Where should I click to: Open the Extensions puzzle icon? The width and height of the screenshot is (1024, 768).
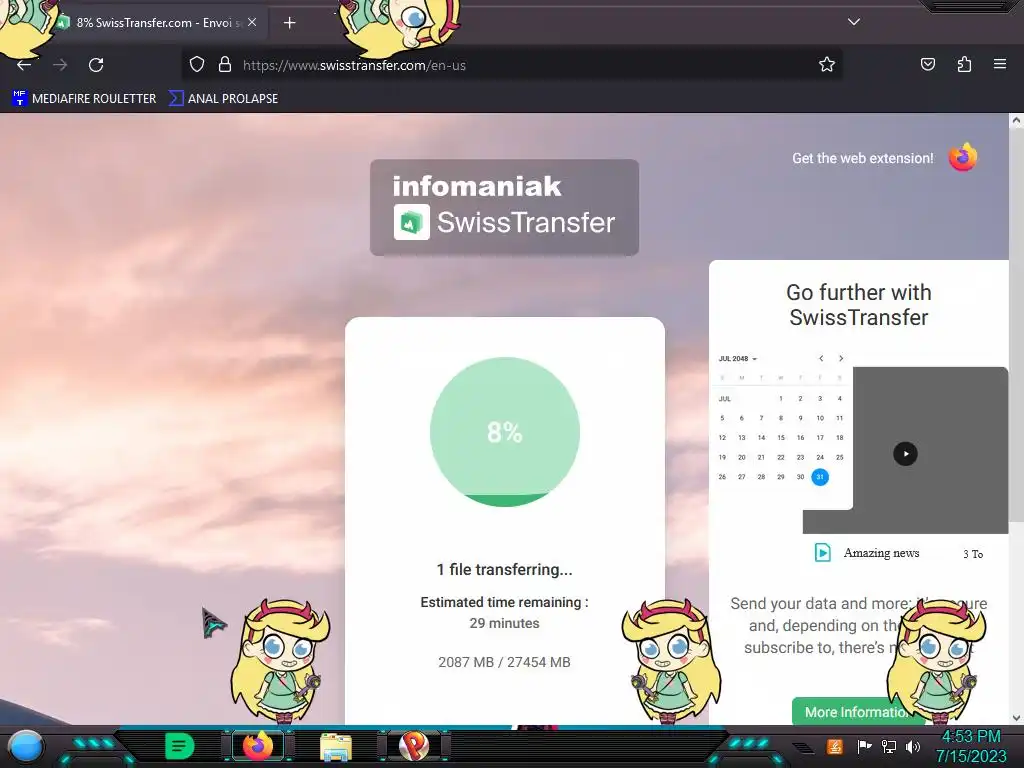click(x=964, y=64)
